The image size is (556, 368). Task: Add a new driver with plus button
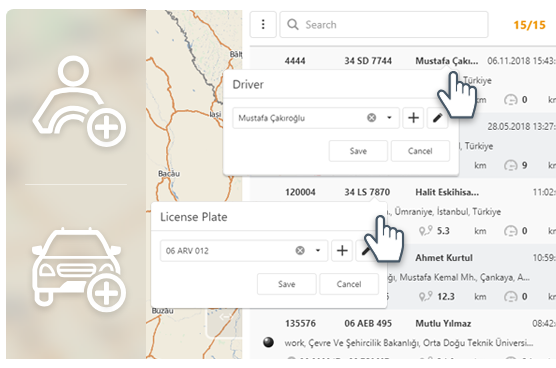click(413, 118)
